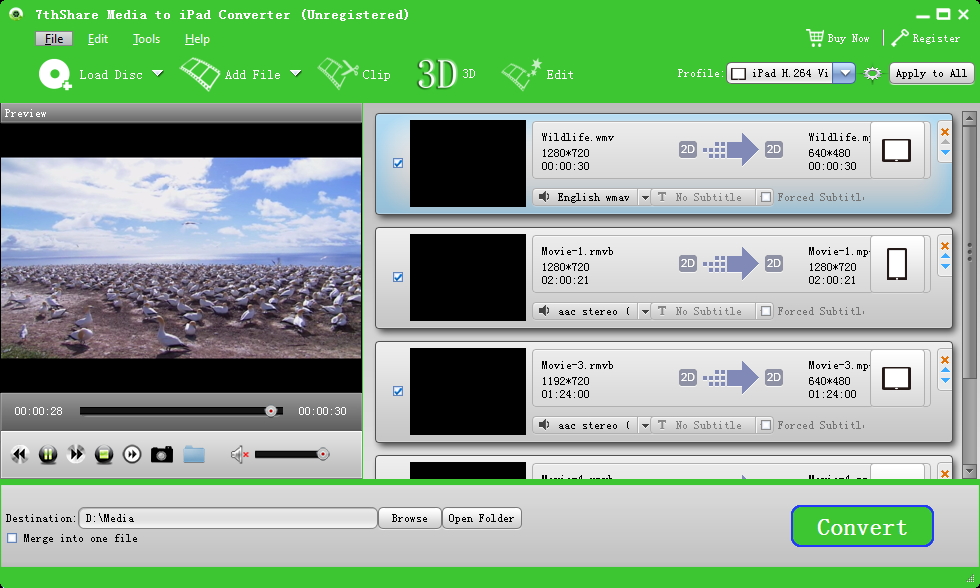Uncheck the Wildlife.wmv file checkbox
The height and width of the screenshot is (588, 980).
[398, 163]
